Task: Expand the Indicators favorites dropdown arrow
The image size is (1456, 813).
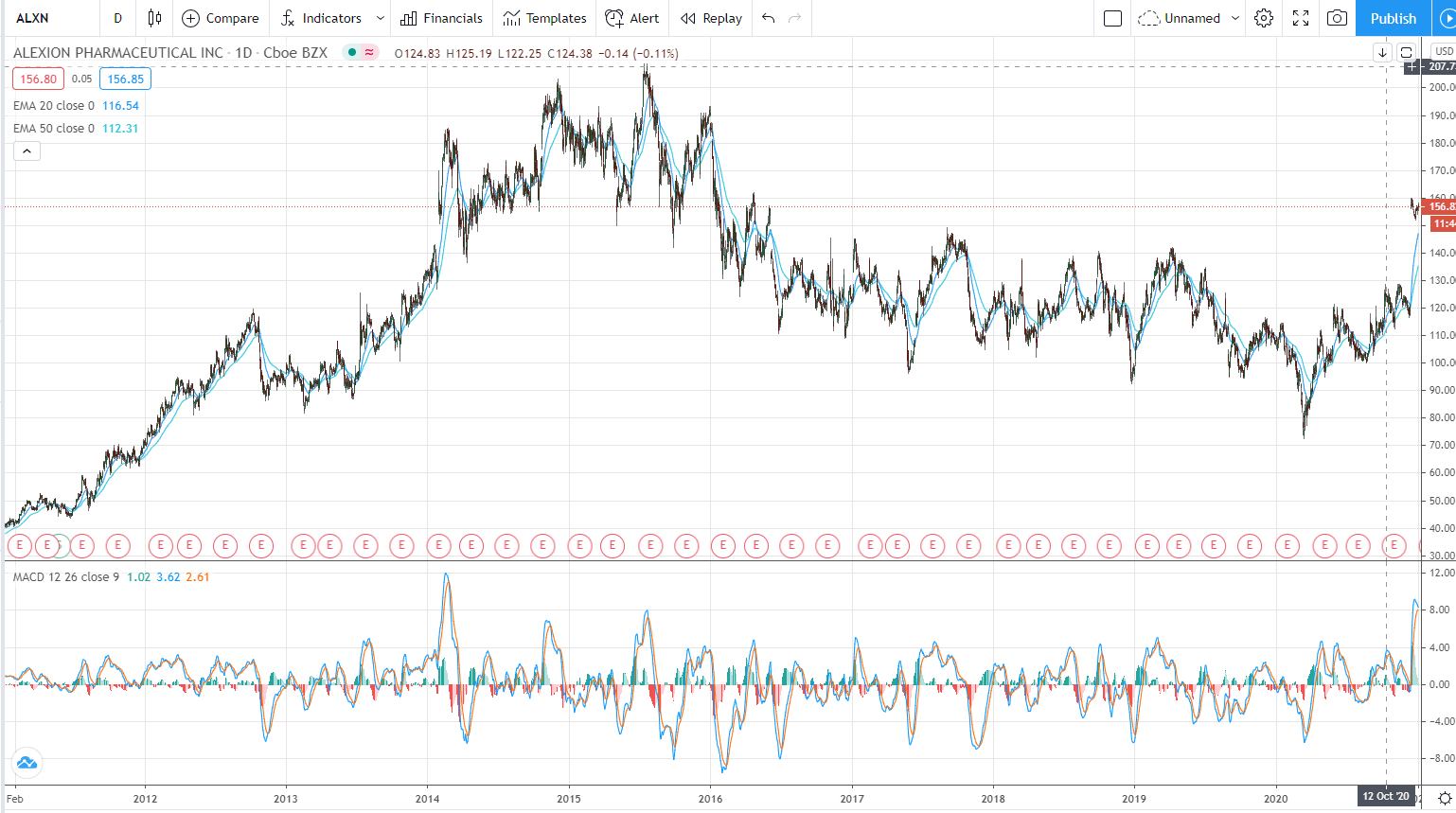Action: 381,18
